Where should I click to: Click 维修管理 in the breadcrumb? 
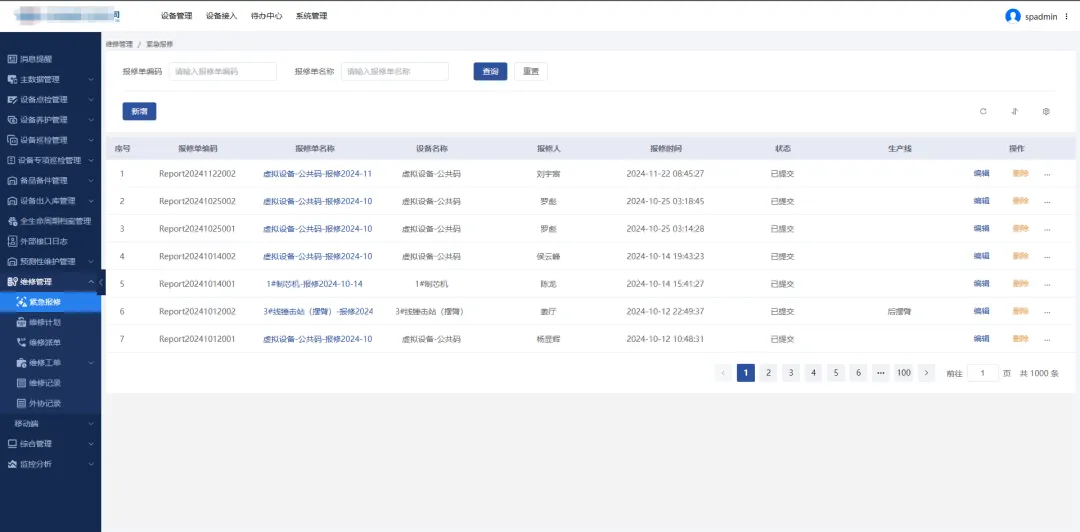pos(119,44)
